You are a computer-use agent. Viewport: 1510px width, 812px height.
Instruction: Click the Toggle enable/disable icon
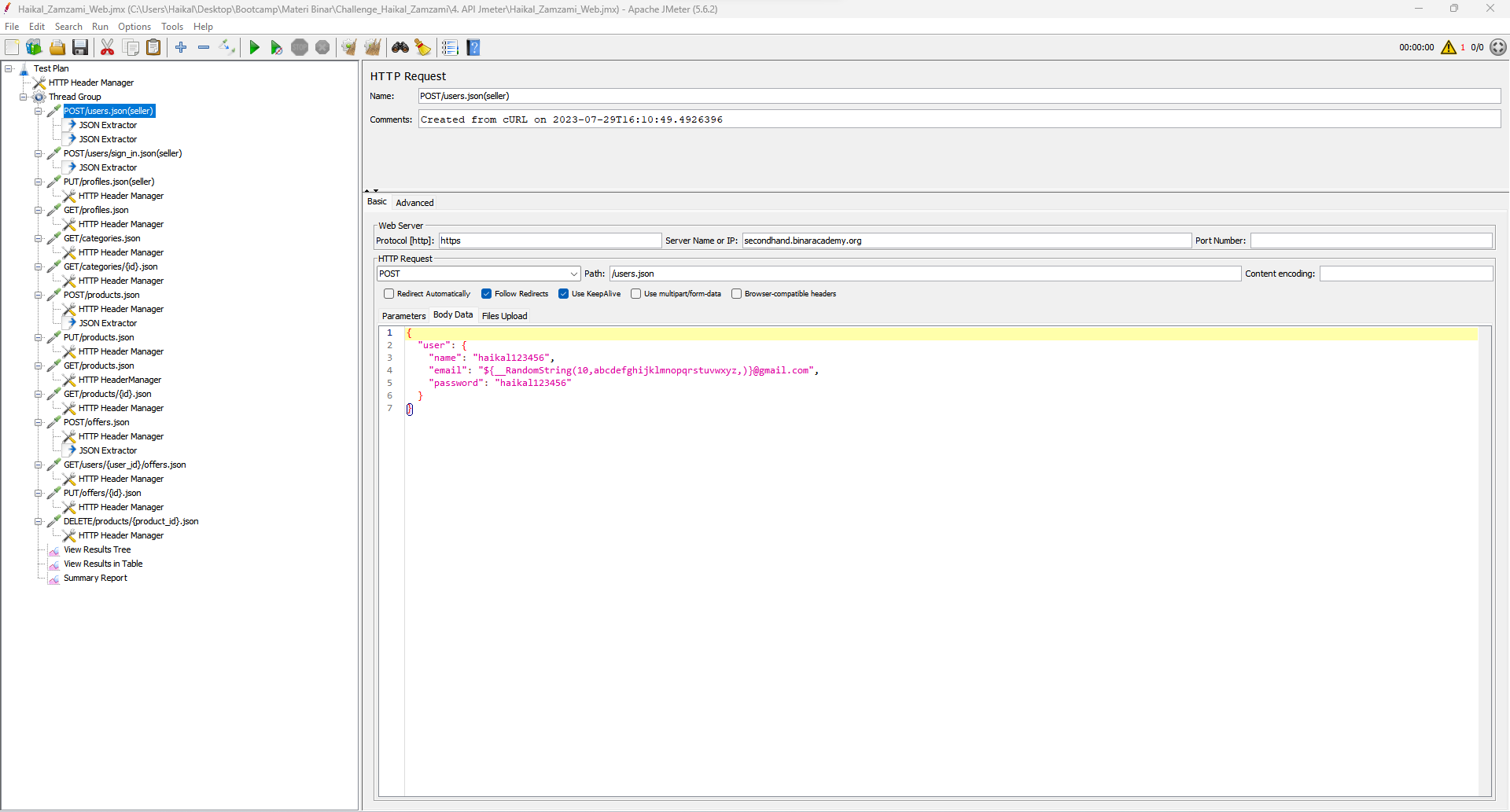[x=227, y=48]
